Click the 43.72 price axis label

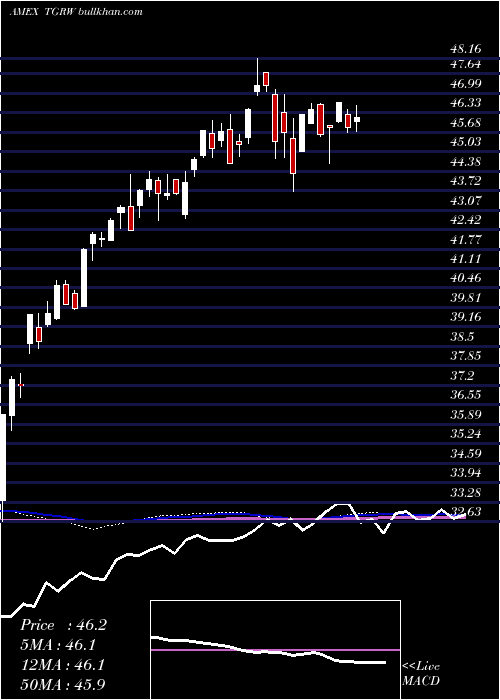(465, 181)
